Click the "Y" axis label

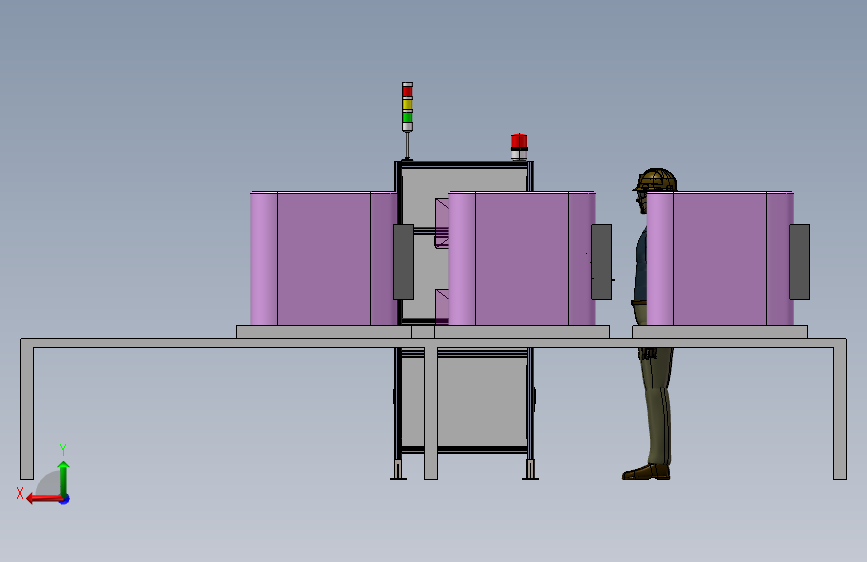point(63,450)
